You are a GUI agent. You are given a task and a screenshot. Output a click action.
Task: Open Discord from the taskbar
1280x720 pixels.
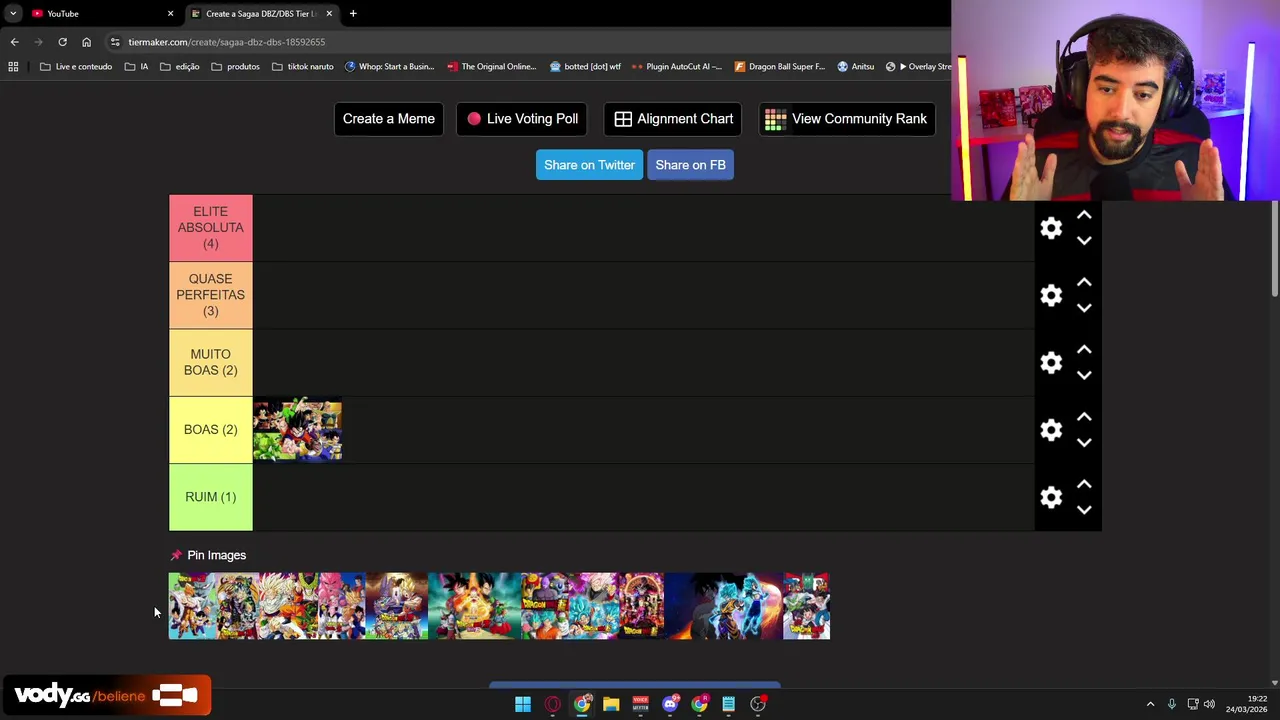pos(670,704)
